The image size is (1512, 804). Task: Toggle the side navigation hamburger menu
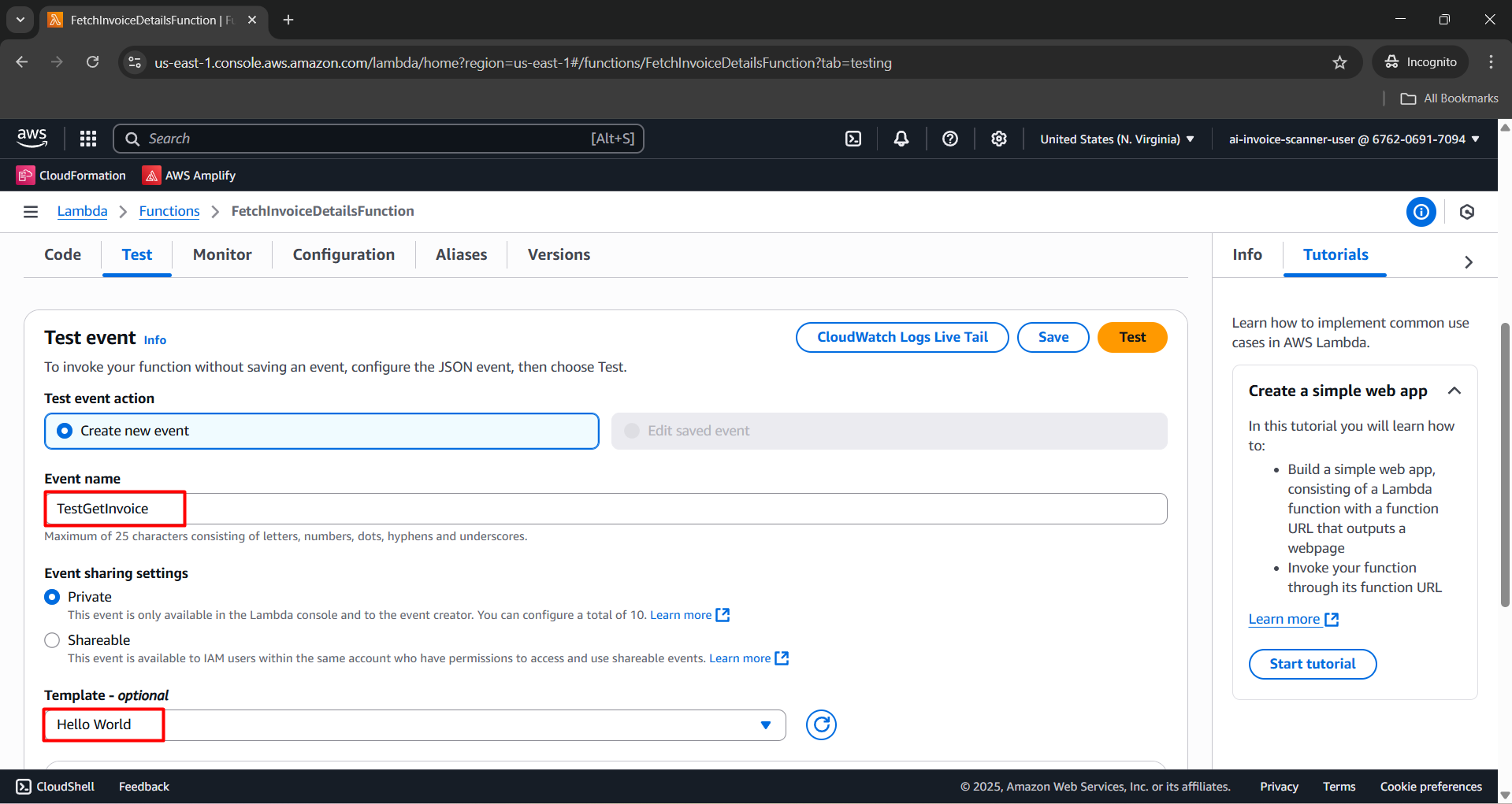coord(31,211)
